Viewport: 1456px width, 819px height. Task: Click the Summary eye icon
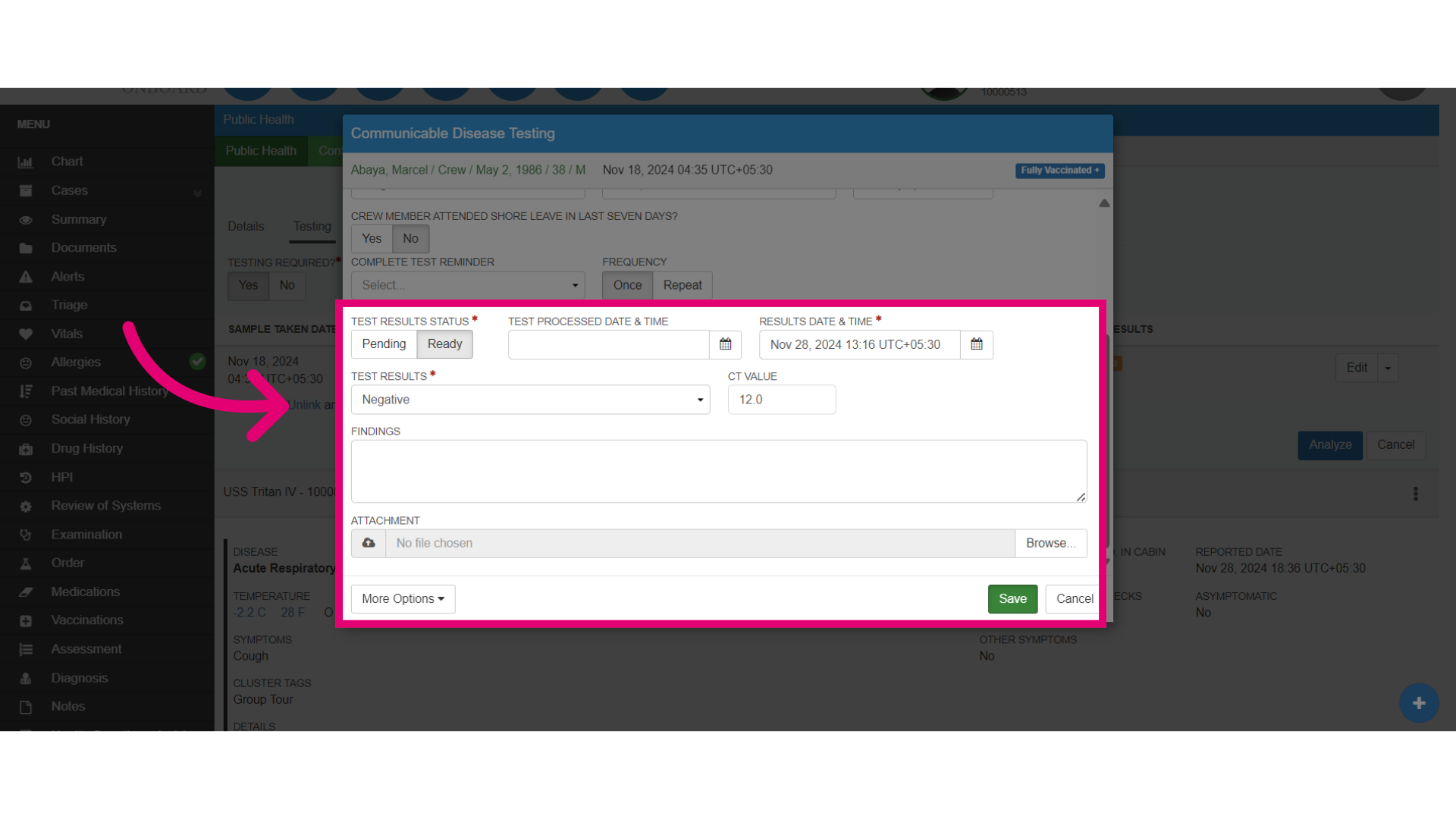25,219
